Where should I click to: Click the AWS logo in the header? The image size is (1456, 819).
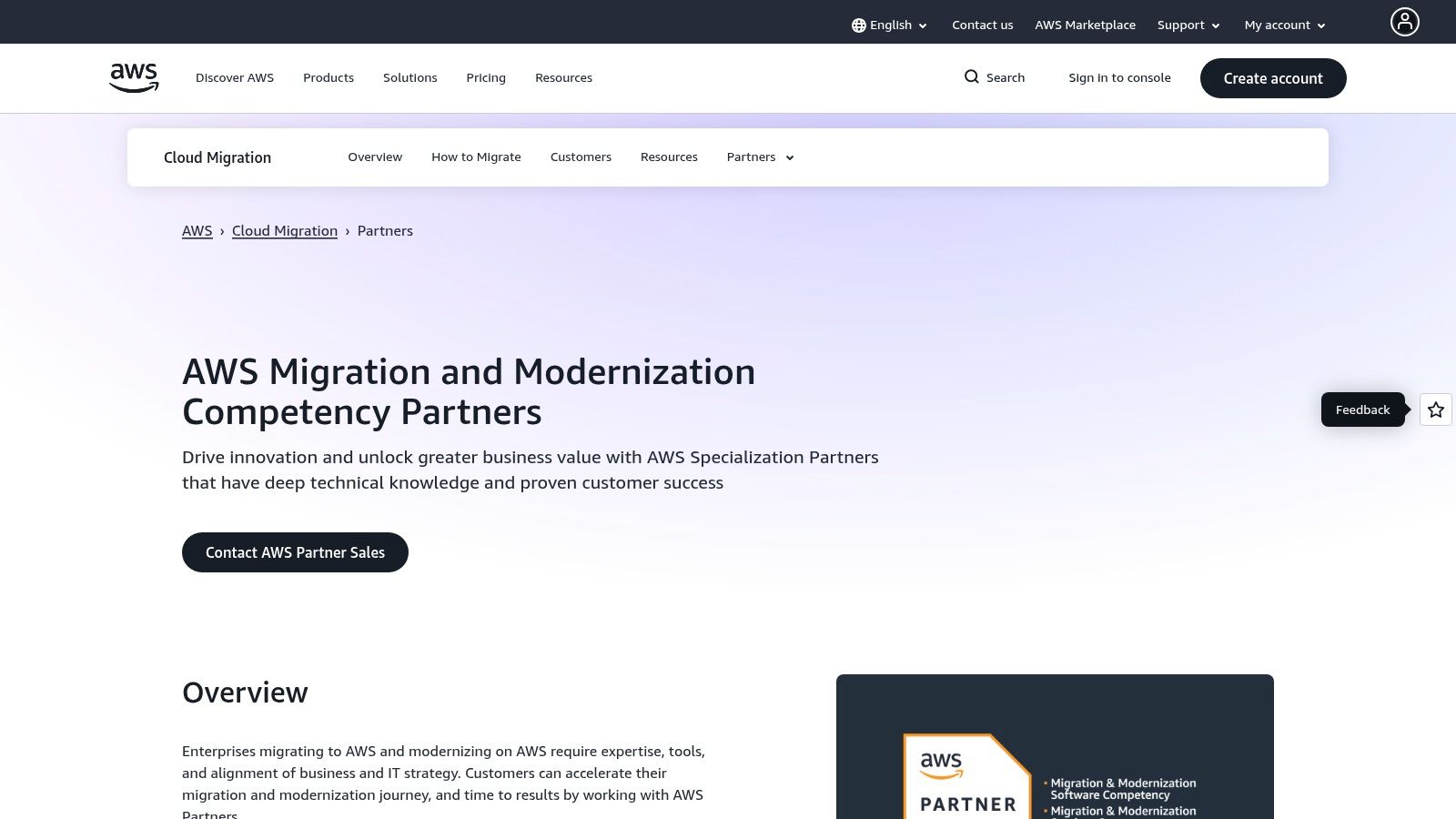[133, 77]
